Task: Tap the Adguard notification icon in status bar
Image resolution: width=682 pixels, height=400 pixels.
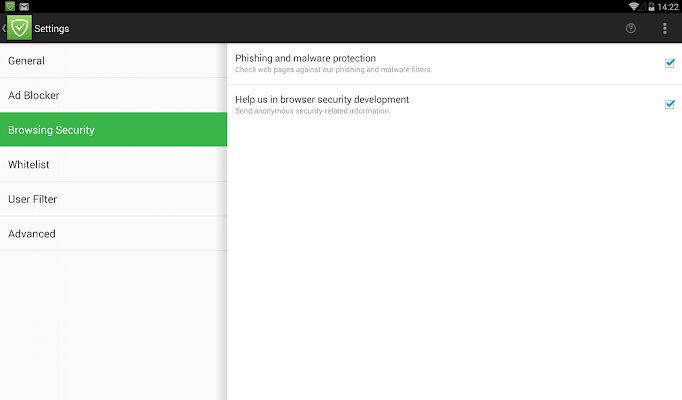Action: pos(9,6)
